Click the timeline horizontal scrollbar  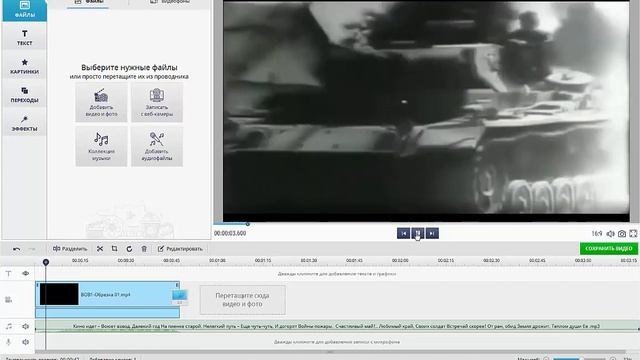pyautogui.click(x=330, y=351)
